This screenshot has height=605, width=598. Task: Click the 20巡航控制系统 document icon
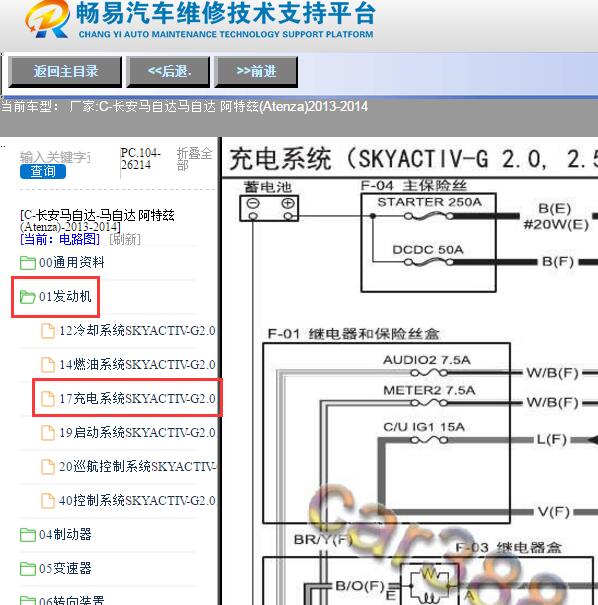(x=48, y=466)
